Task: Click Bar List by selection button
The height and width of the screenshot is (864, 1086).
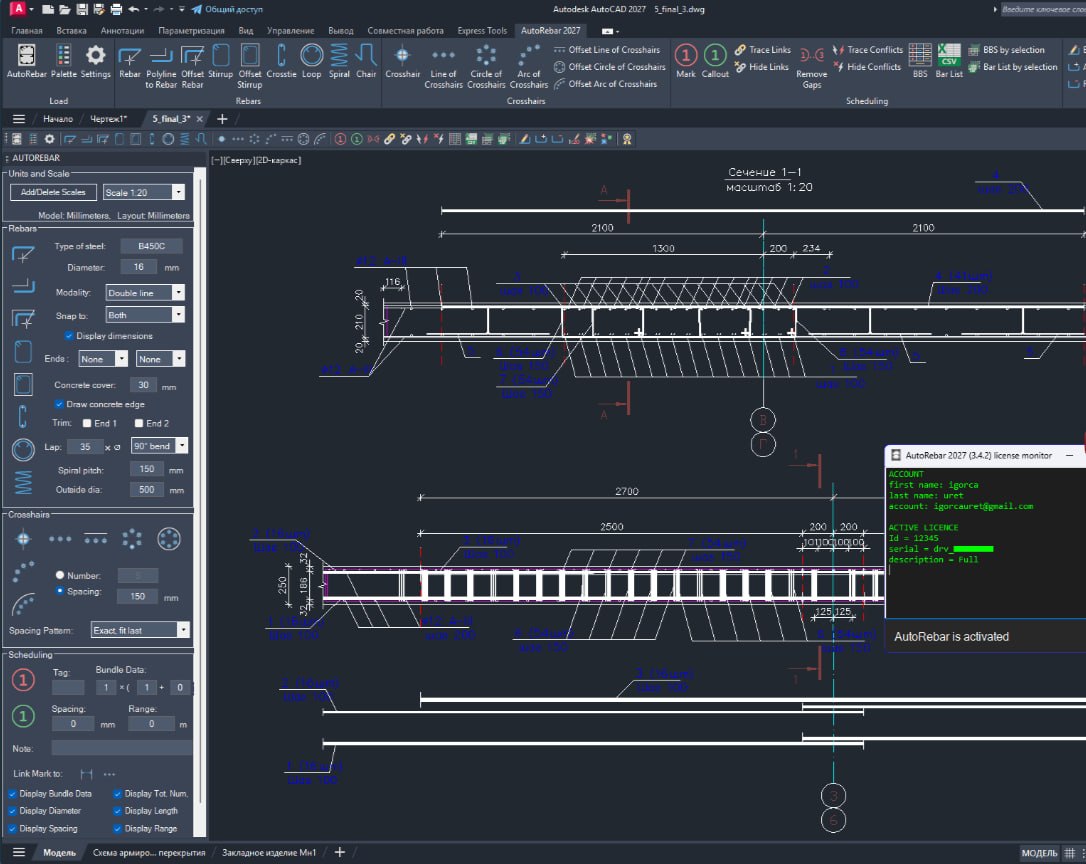Action: (1013, 67)
